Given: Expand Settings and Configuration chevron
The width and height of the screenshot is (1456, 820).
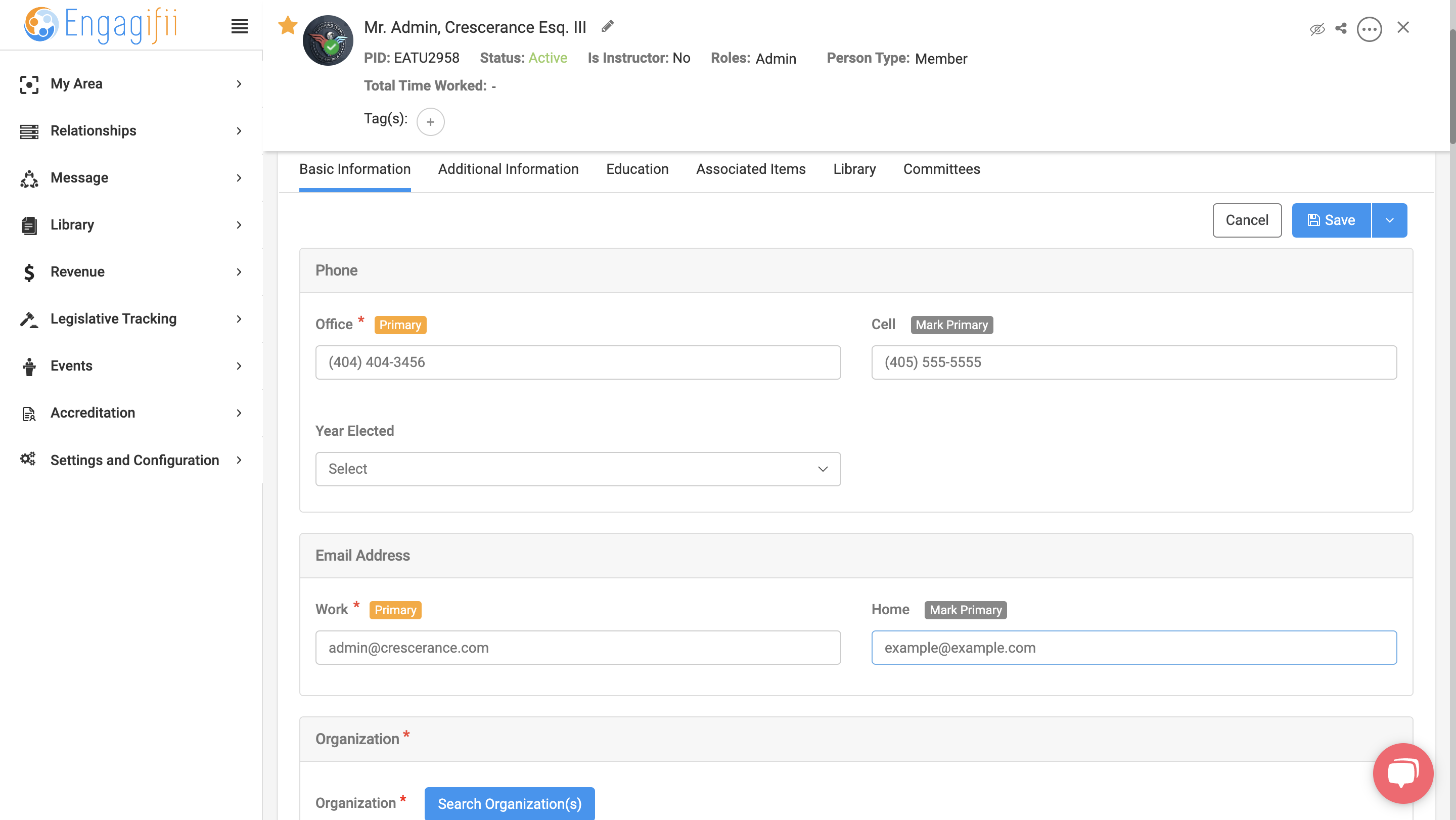Looking at the screenshot, I should click(239, 460).
